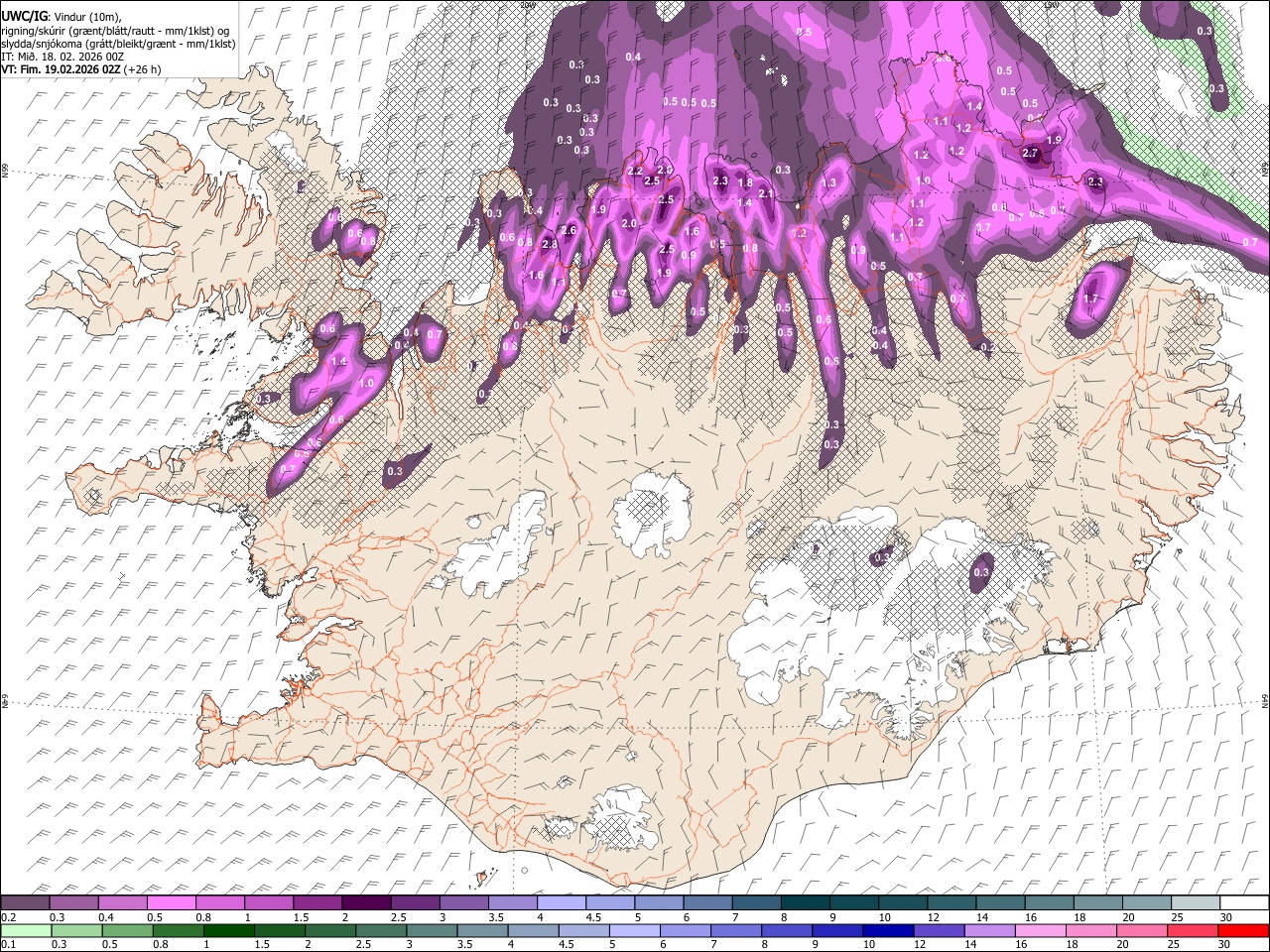Click the 64N latitude label on the right edge
Viewport: 1270px width, 952px height.
pos(1265,700)
